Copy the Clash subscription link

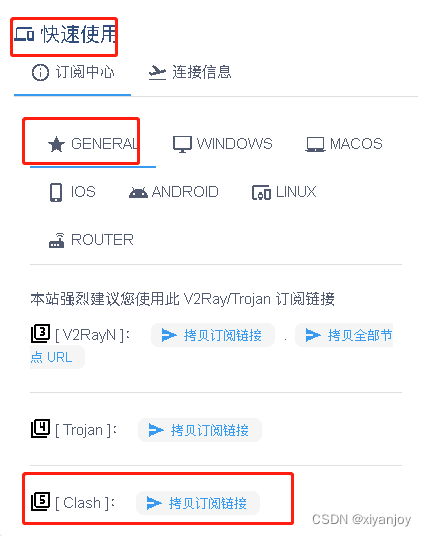tap(198, 503)
